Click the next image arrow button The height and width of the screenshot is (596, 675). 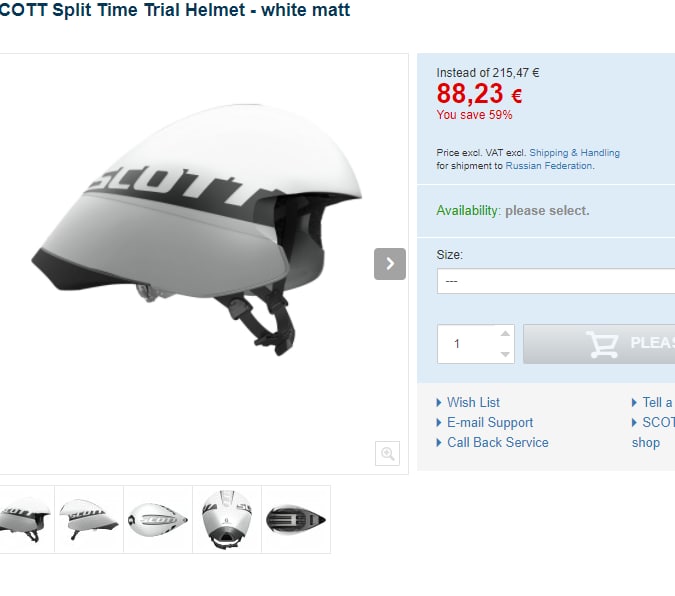[x=390, y=264]
